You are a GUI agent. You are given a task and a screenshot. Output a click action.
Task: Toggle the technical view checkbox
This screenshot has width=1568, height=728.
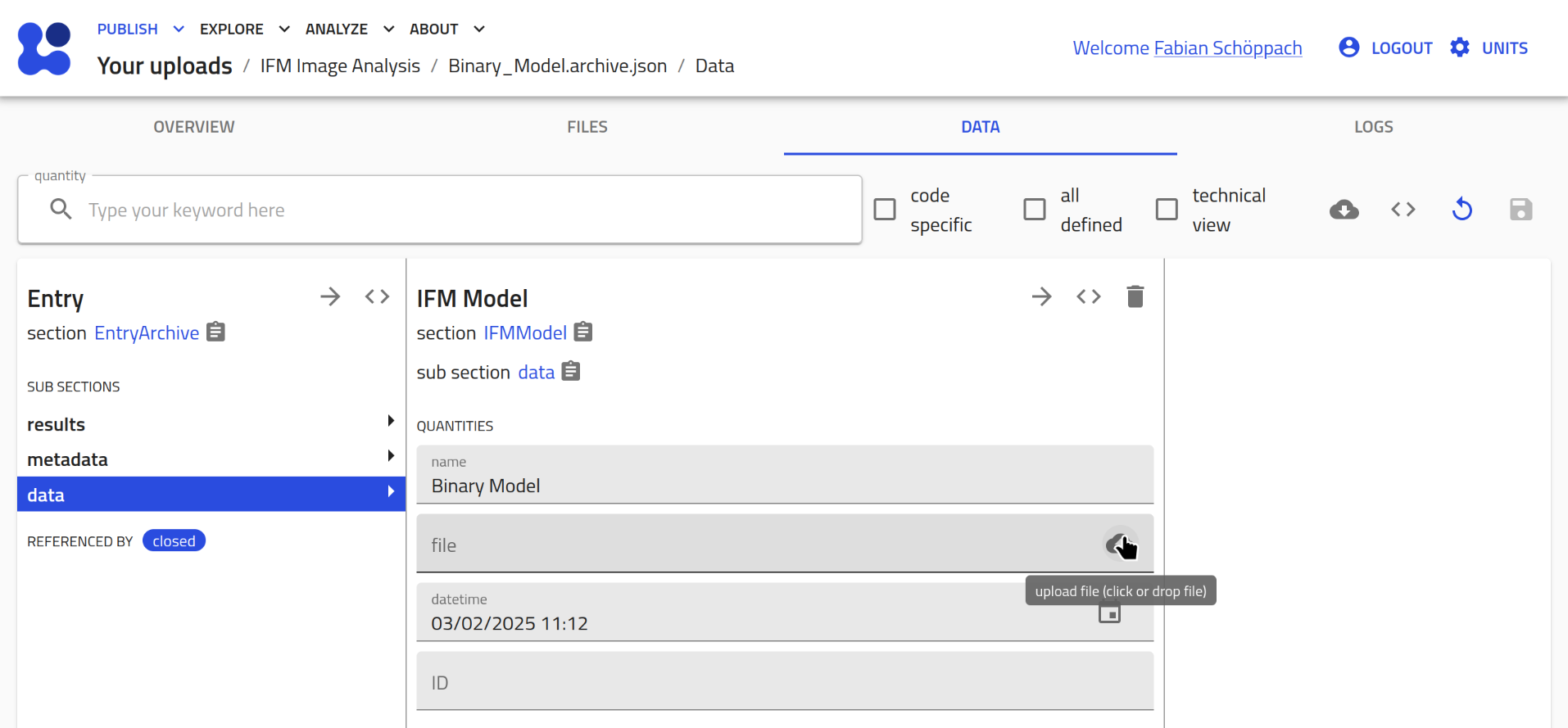point(1167,210)
